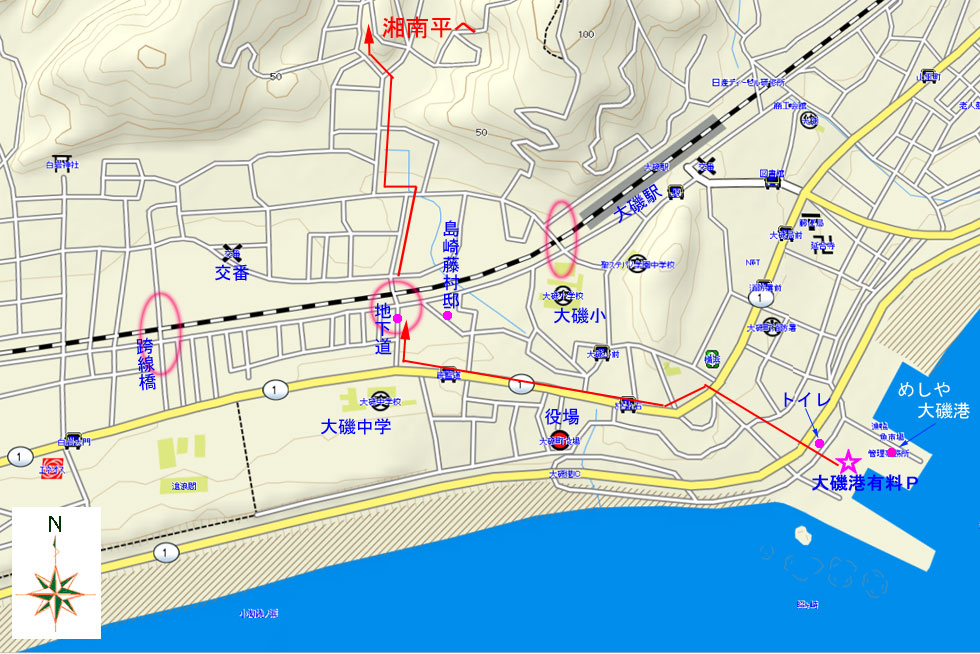Click the Route 1 shield near 大磯中学
The height and width of the screenshot is (654, 980).
(x=270, y=388)
